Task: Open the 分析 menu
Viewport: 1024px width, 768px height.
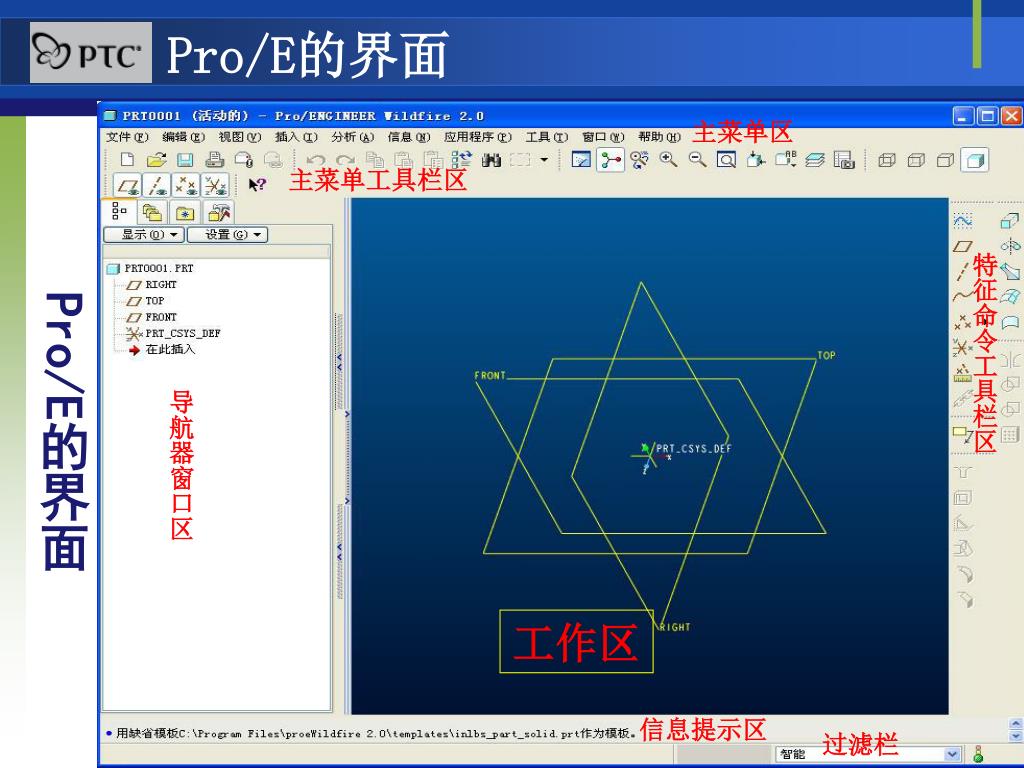Action: tap(353, 137)
